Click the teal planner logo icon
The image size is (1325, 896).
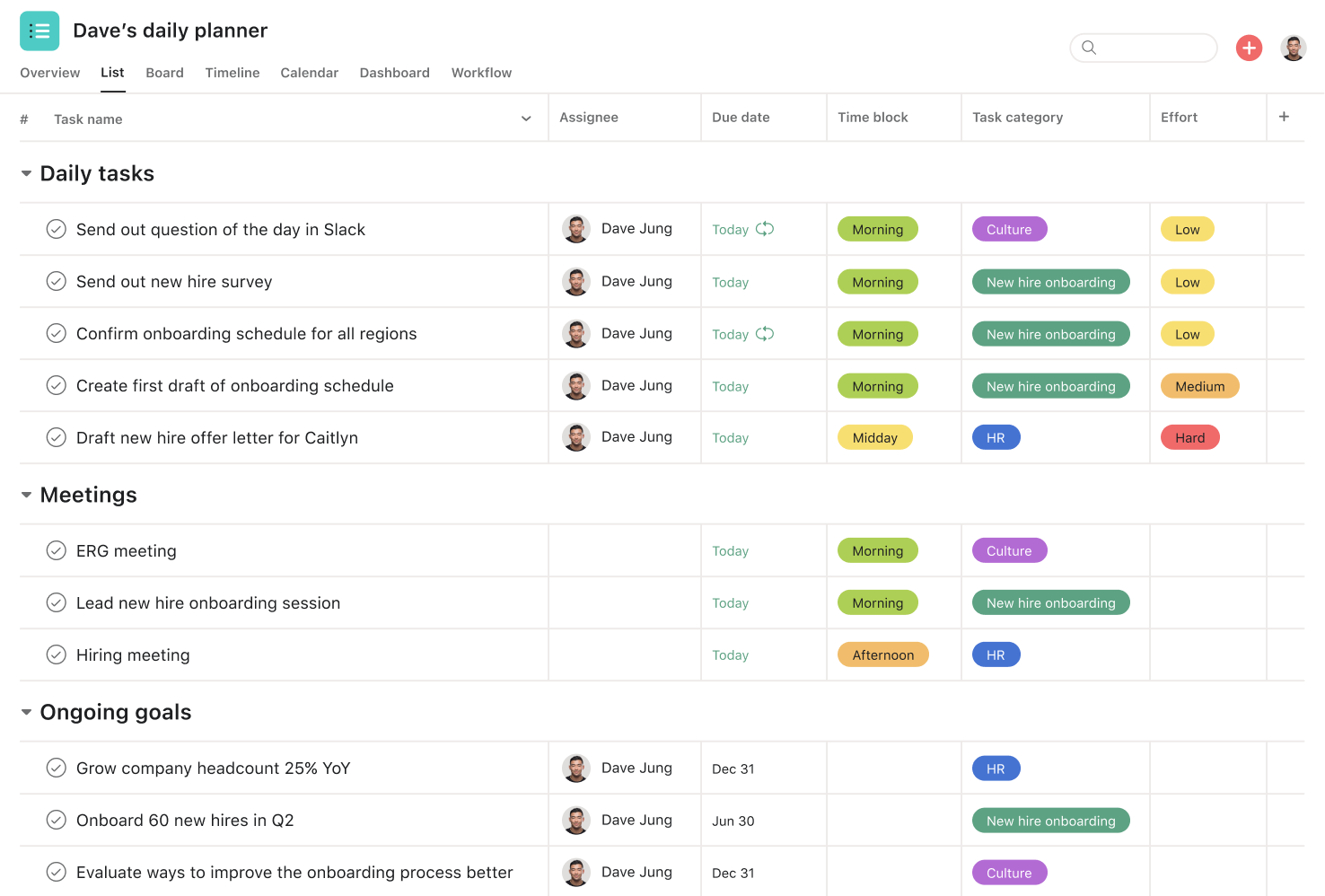click(39, 30)
